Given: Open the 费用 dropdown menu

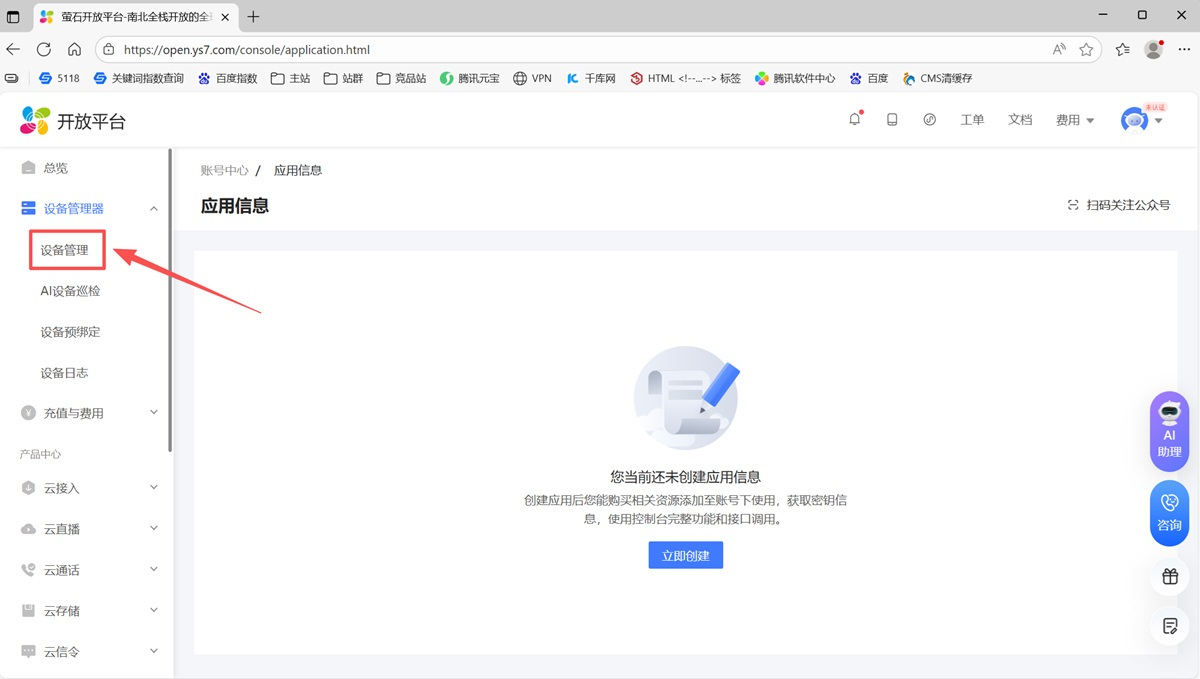Looking at the screenshot, I should [1074, 119].
